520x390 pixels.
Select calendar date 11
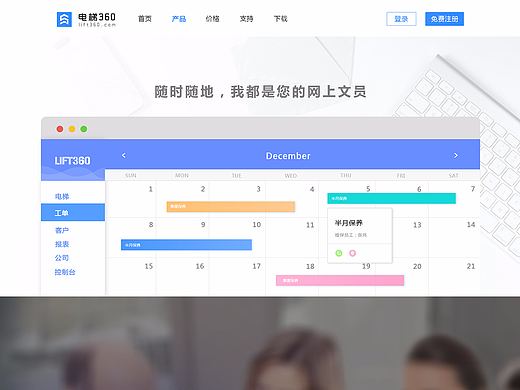click(310, 225)
